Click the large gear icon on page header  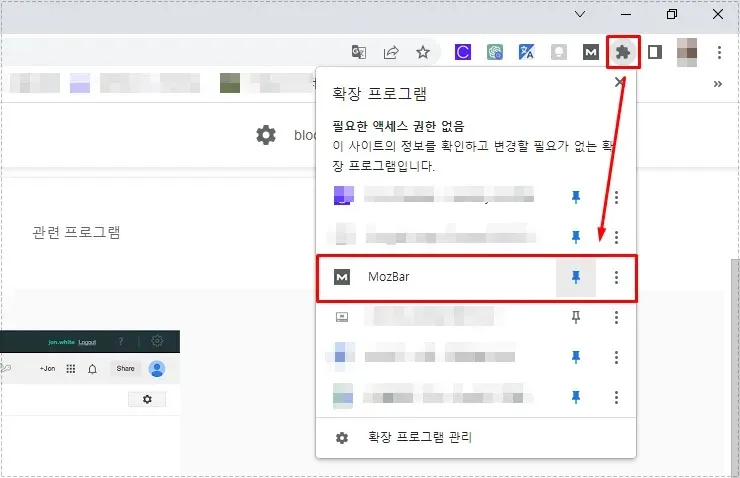(x=266, y=135)
